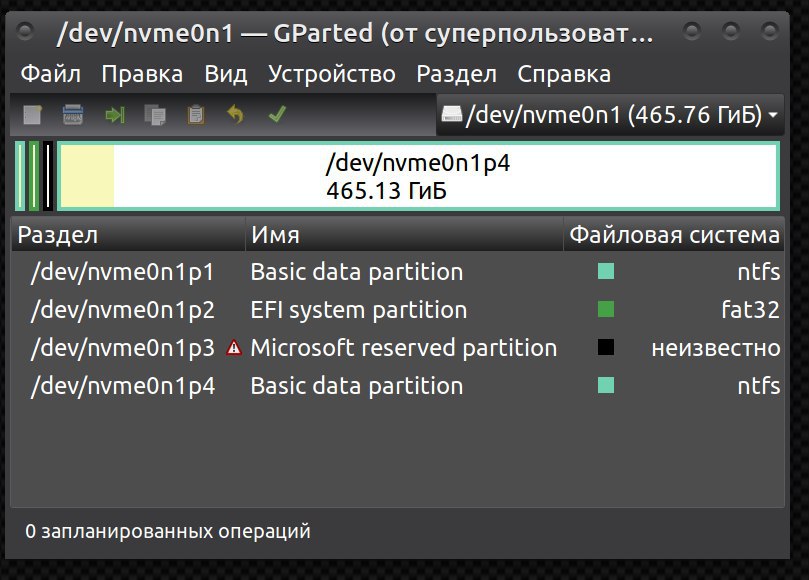809x580 pixels.
Task: Click the Delete partition toolbar icon
Action: click(x=73, y=115)
